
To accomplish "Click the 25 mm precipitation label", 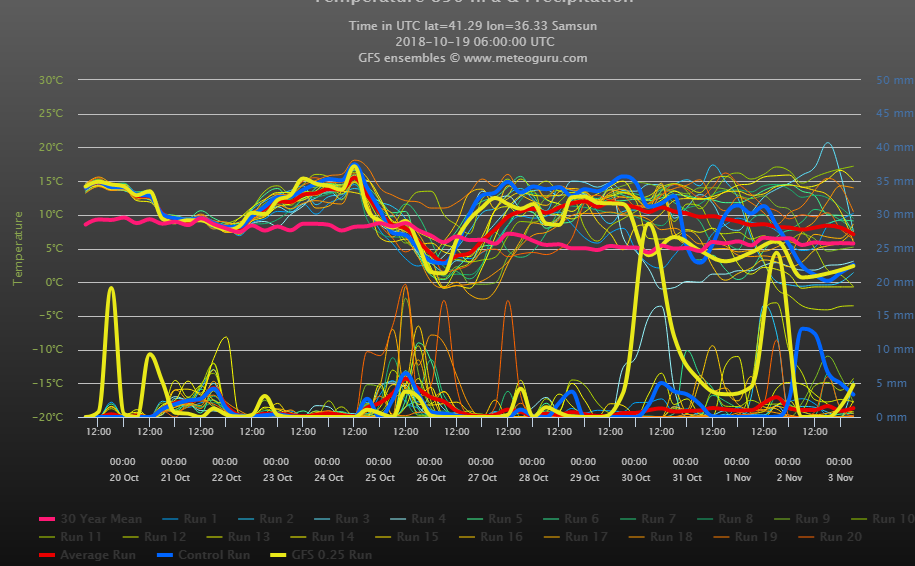I will click(895, 248).
